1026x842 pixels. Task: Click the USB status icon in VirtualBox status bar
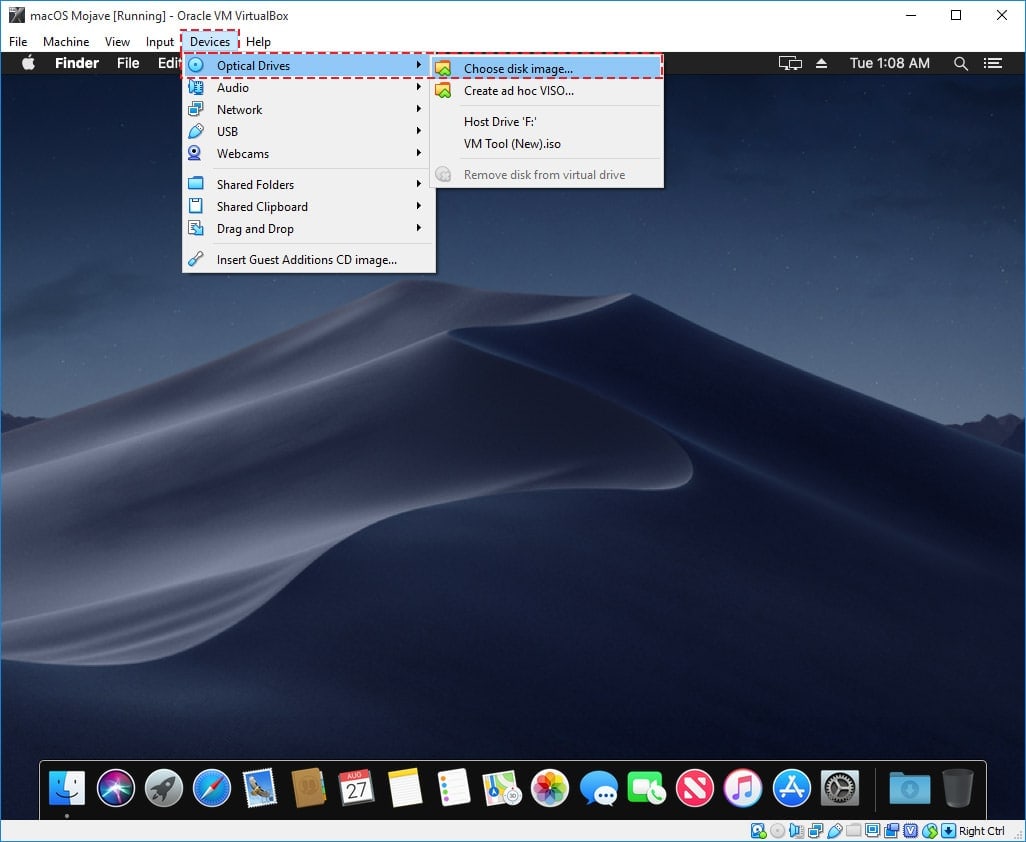click(x=835, y=831)
